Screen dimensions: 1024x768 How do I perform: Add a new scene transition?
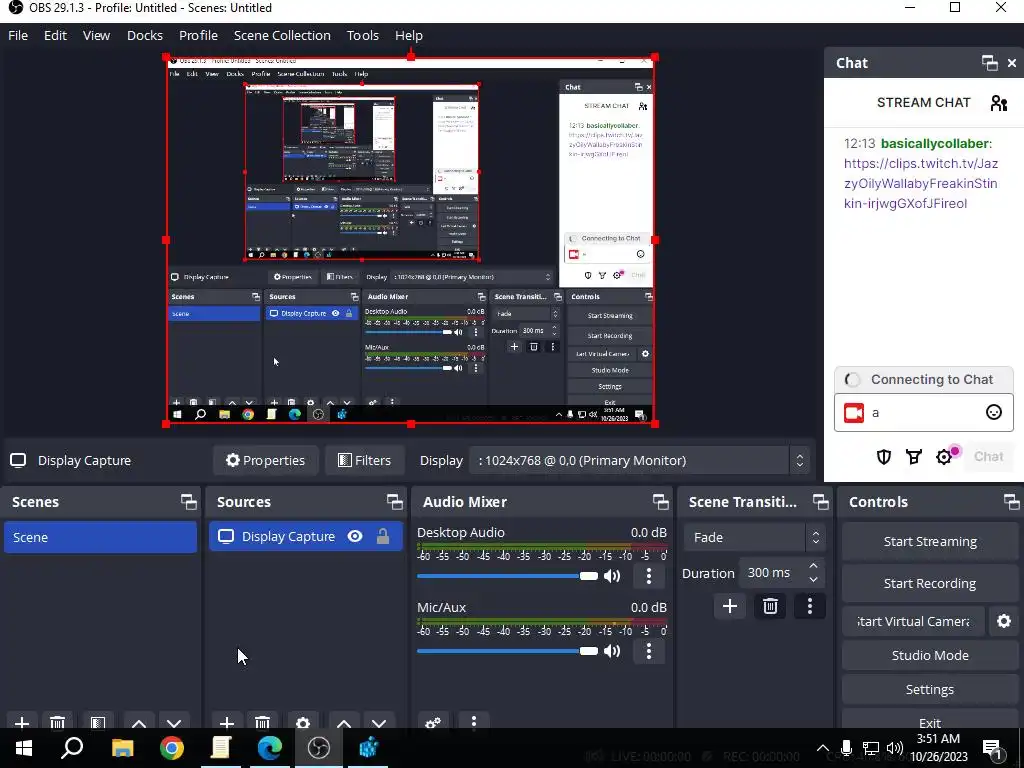(x=729, y=607)
